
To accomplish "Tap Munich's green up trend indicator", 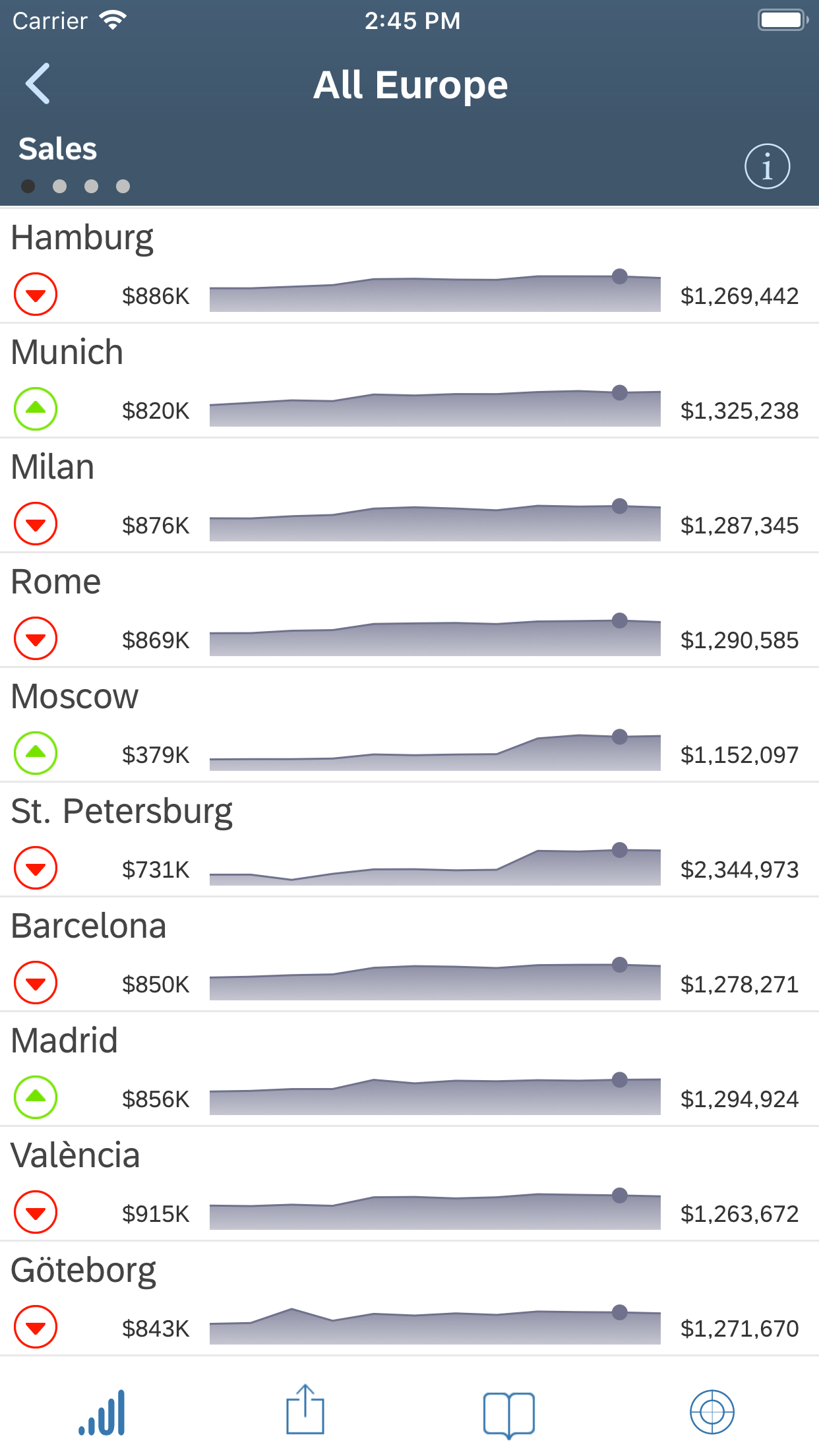I will coord(36,409).
